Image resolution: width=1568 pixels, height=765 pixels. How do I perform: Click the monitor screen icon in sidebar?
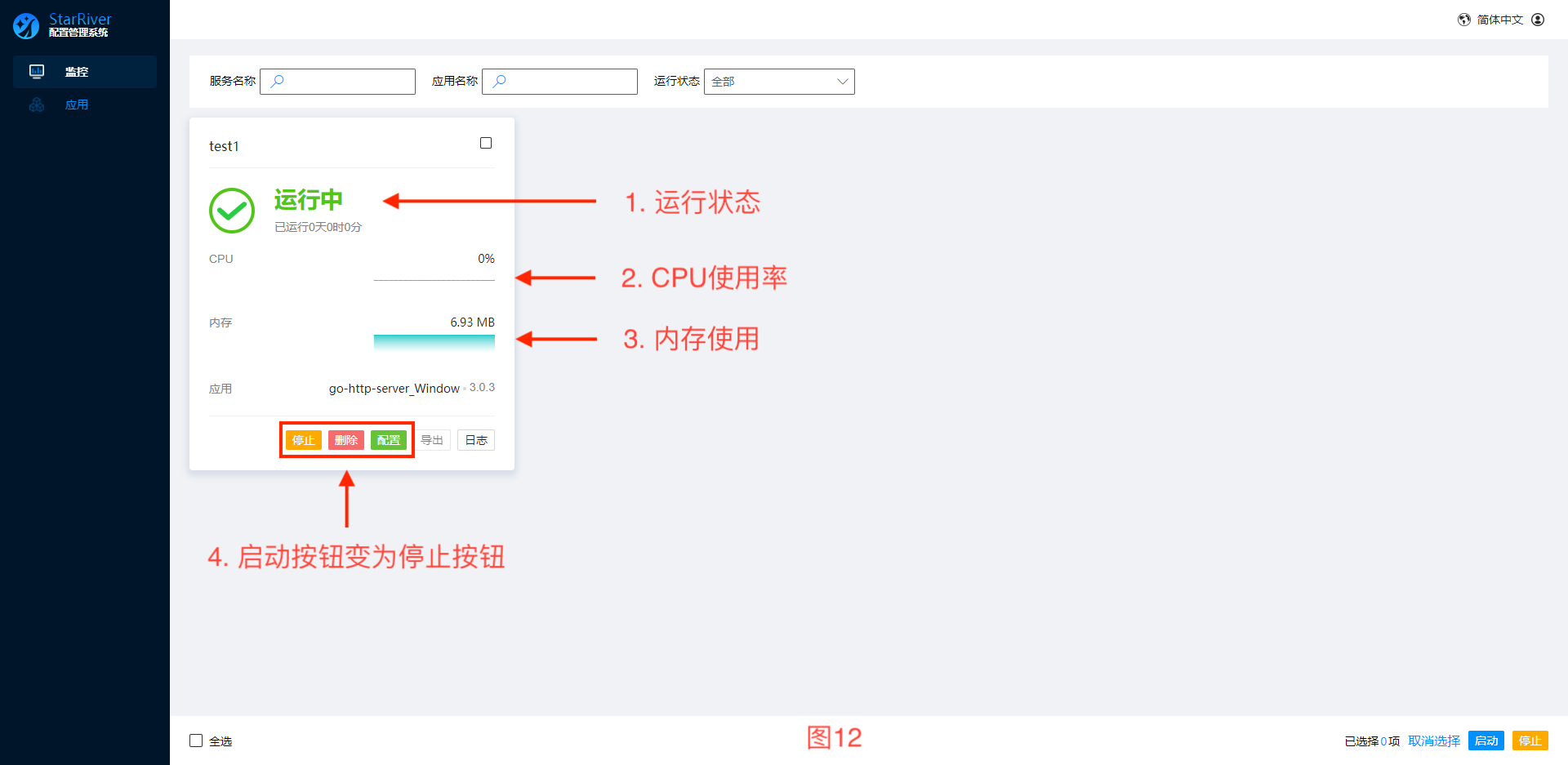[x=37, y=72]
